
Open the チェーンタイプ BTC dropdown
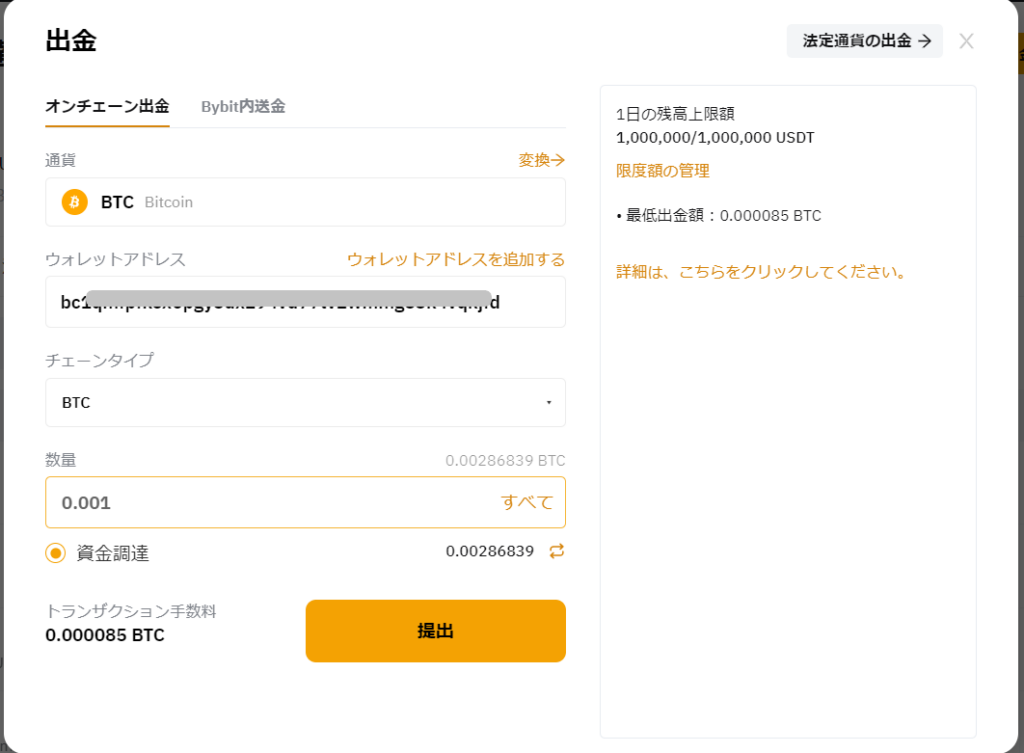coord(305,402)
